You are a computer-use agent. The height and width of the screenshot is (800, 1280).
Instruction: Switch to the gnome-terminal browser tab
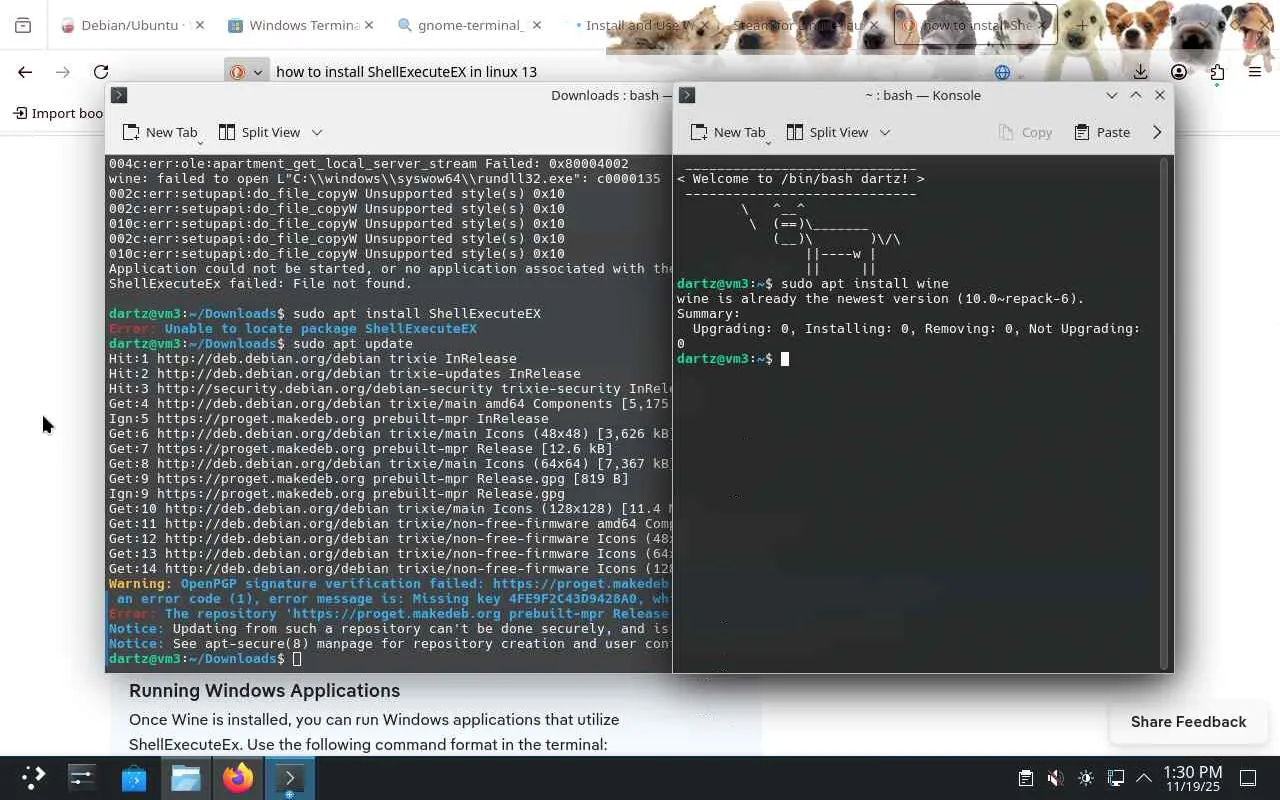coord(469,26)
